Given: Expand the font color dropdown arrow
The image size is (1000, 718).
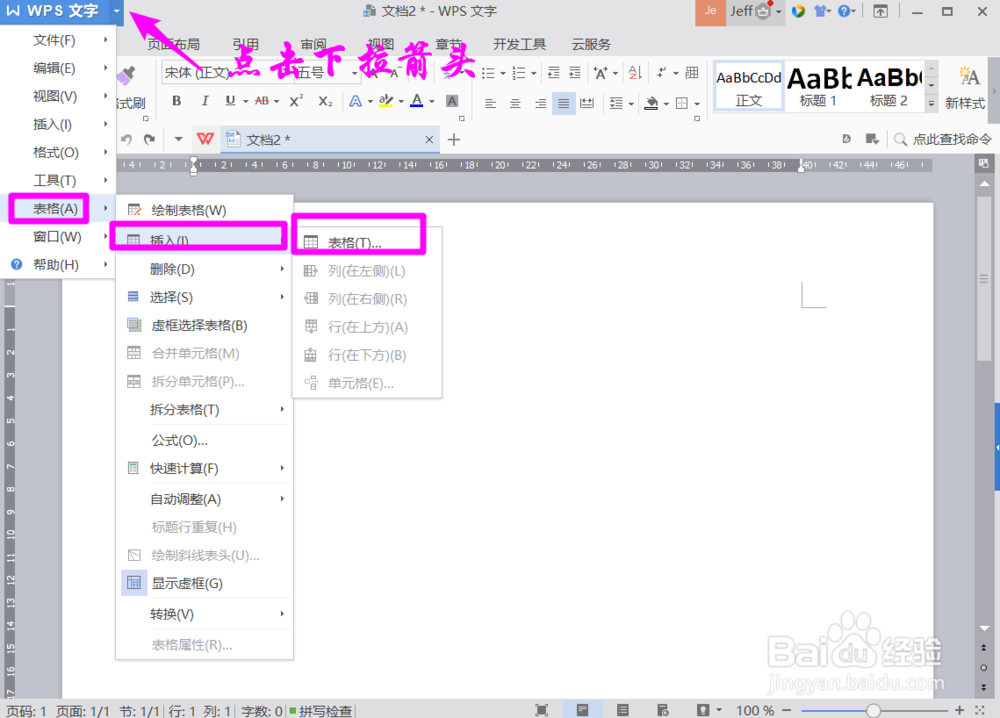Looking at the screenshot, I should [x=431, y=99].
